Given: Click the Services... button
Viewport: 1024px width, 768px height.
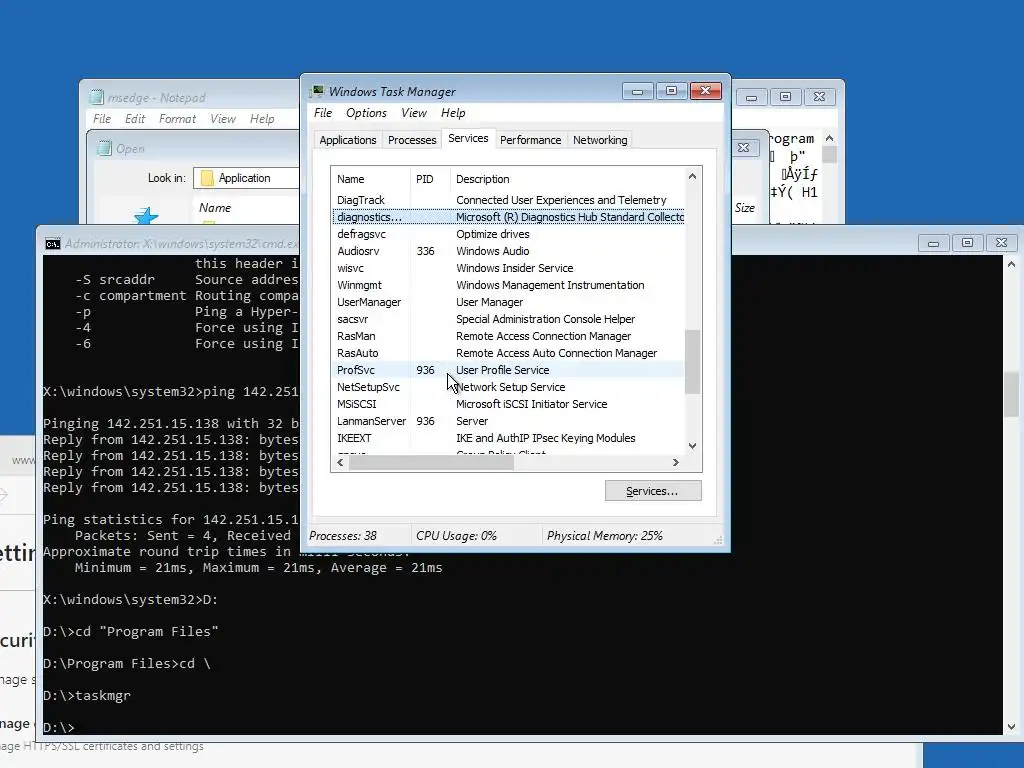Looking at the screenshot, I should point(653,491).
